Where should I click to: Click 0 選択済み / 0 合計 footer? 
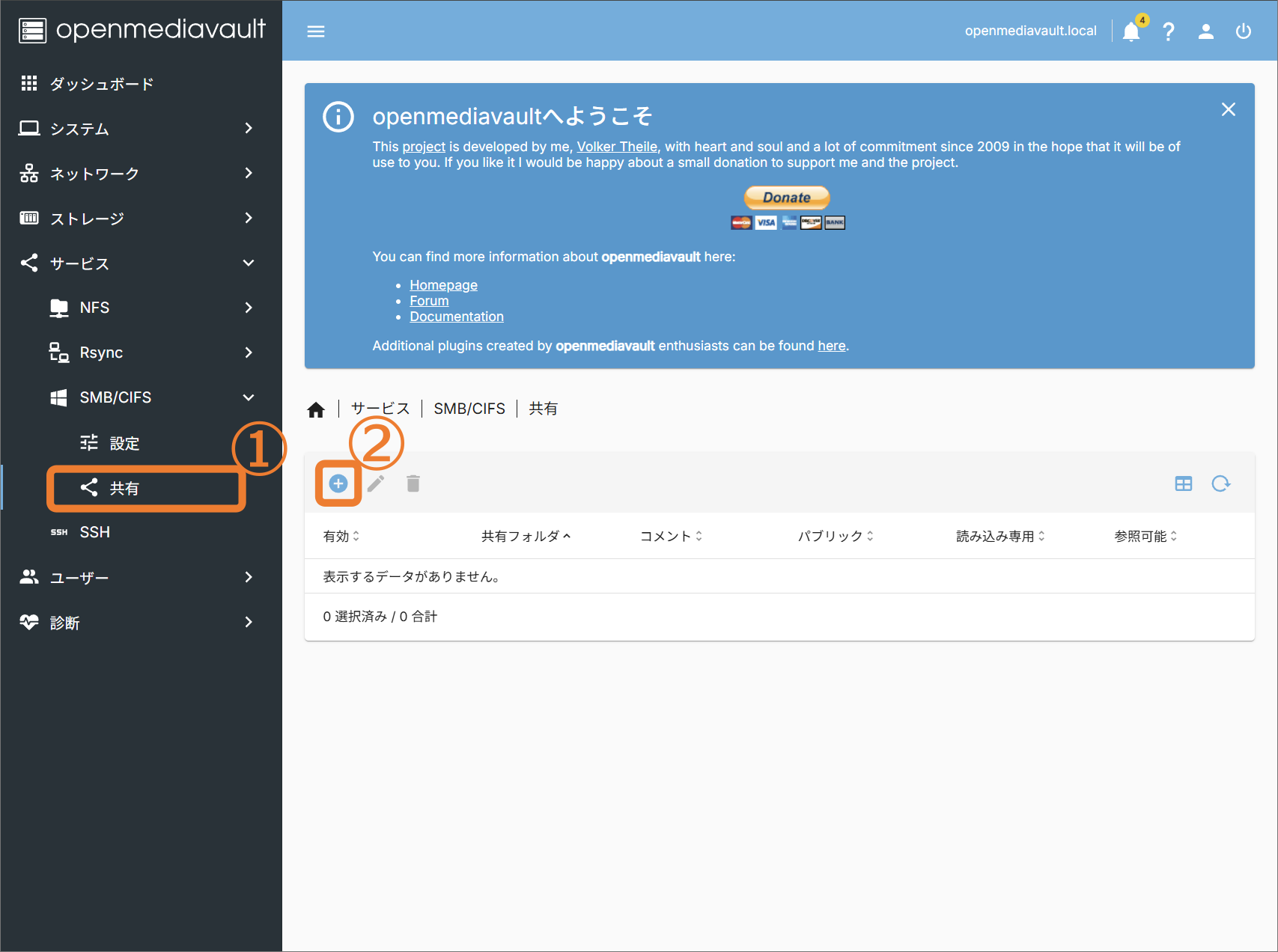380,617
